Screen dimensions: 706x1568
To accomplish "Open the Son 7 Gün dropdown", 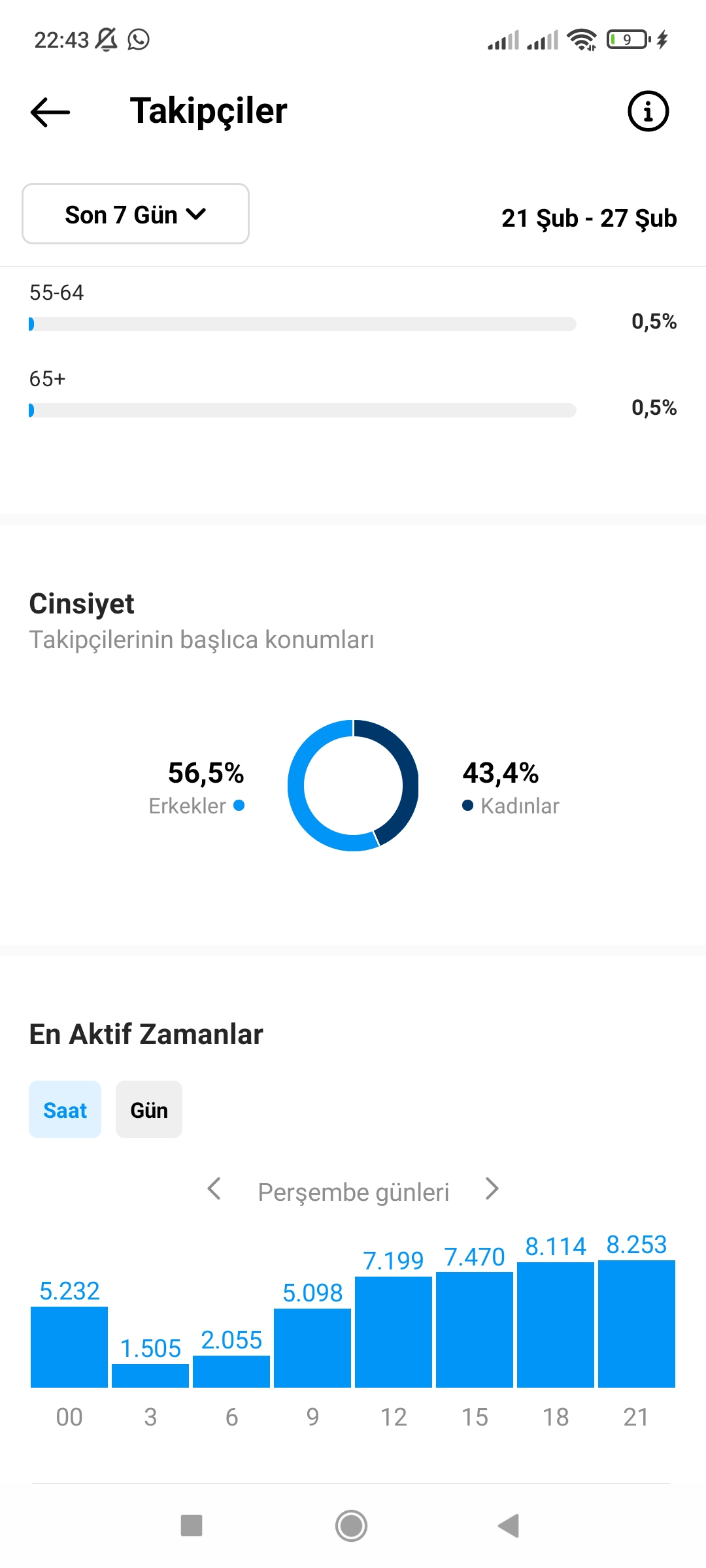I will pyautogui.click(x=135, y=214).
